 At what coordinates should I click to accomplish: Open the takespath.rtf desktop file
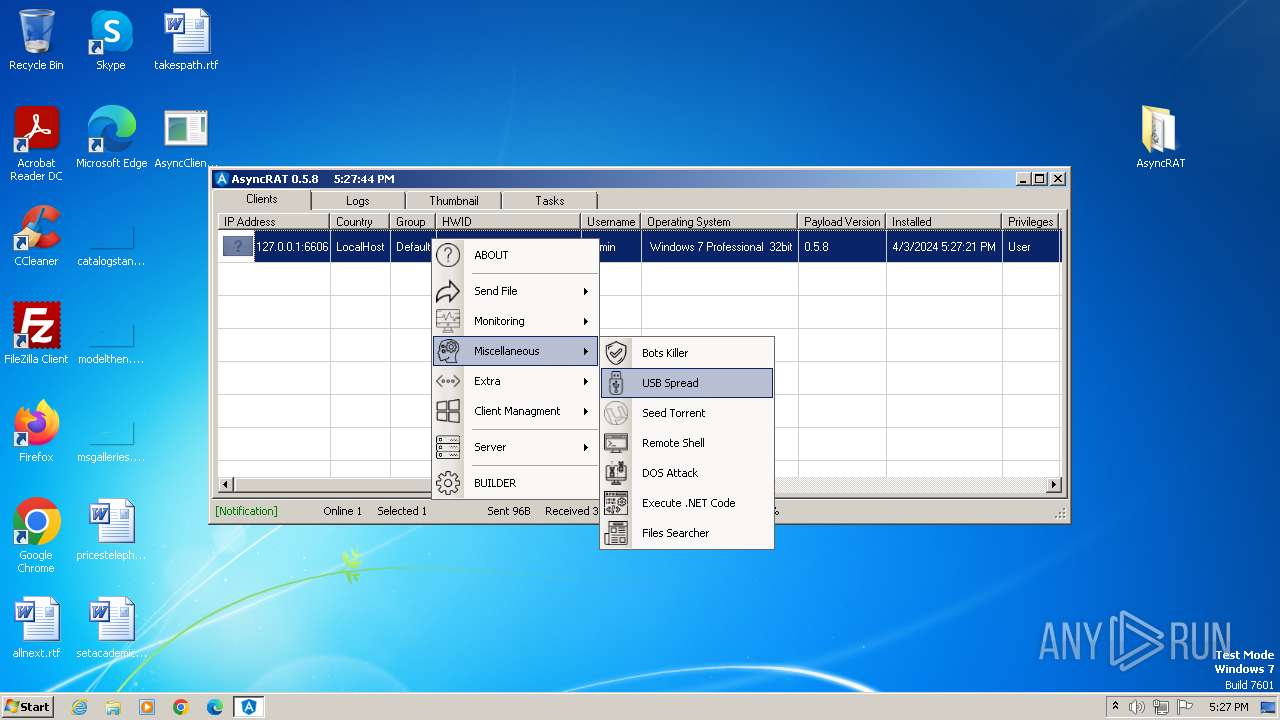click(186, 40)
